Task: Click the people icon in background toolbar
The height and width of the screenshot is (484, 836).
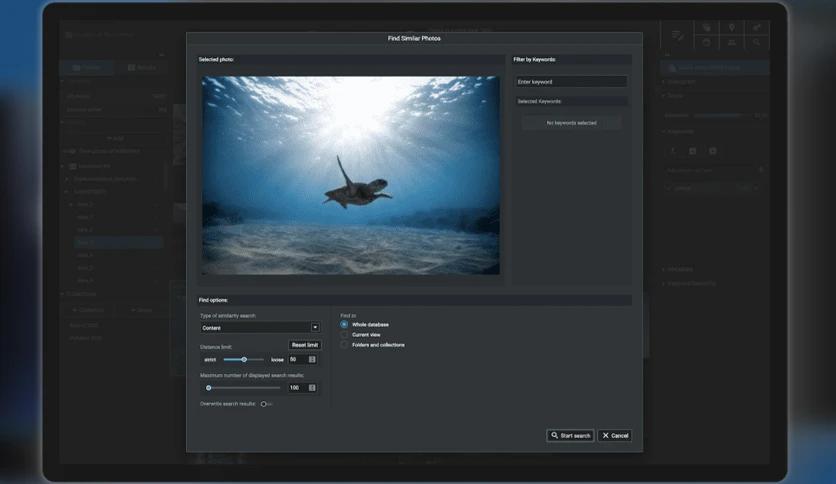Action: [732, 42]
